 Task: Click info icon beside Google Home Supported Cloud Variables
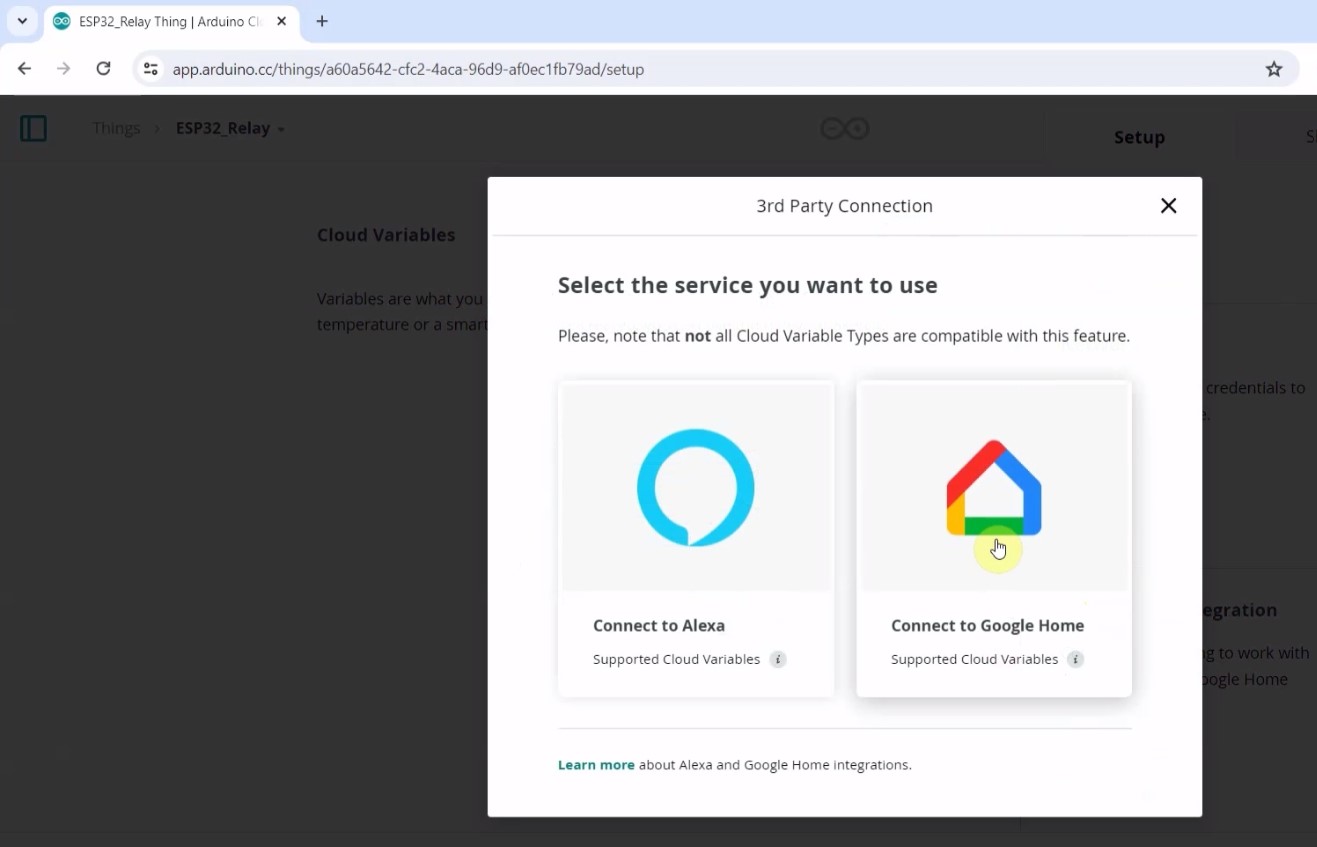[x=1075, y=660]
